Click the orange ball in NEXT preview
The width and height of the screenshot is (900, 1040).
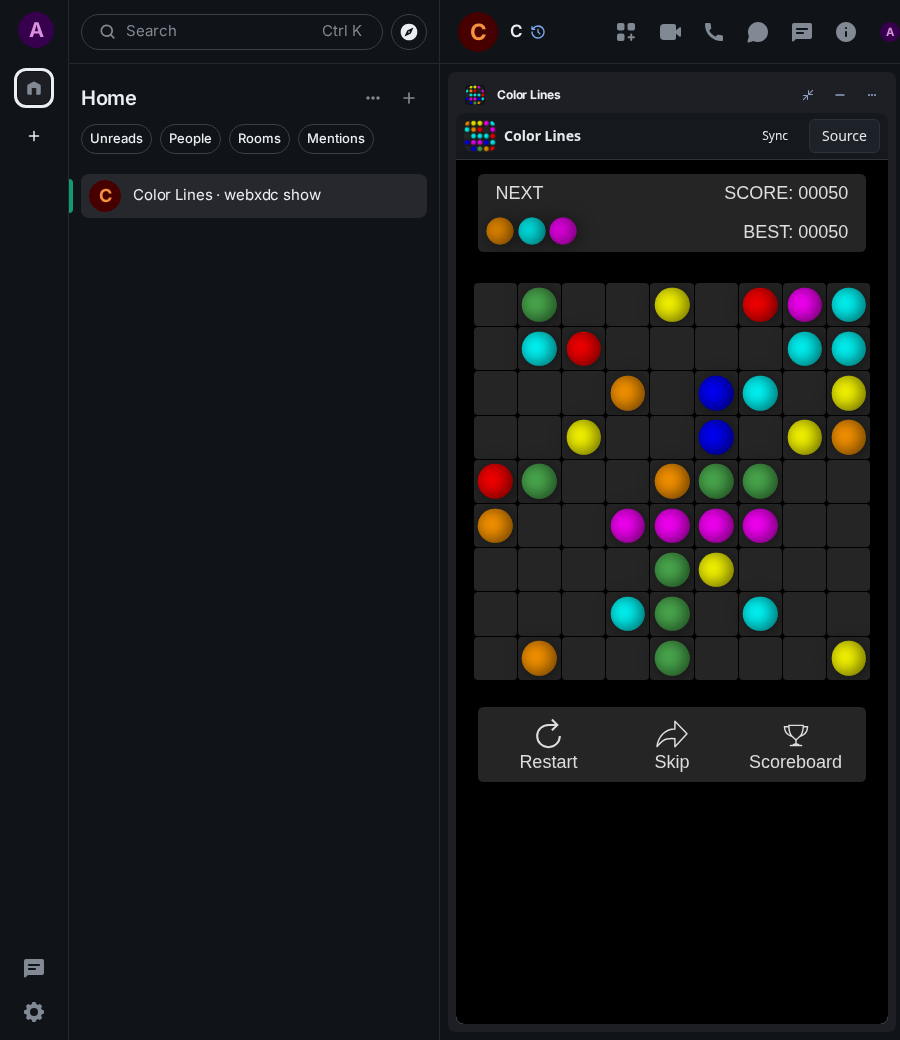[x=500, y=231]
